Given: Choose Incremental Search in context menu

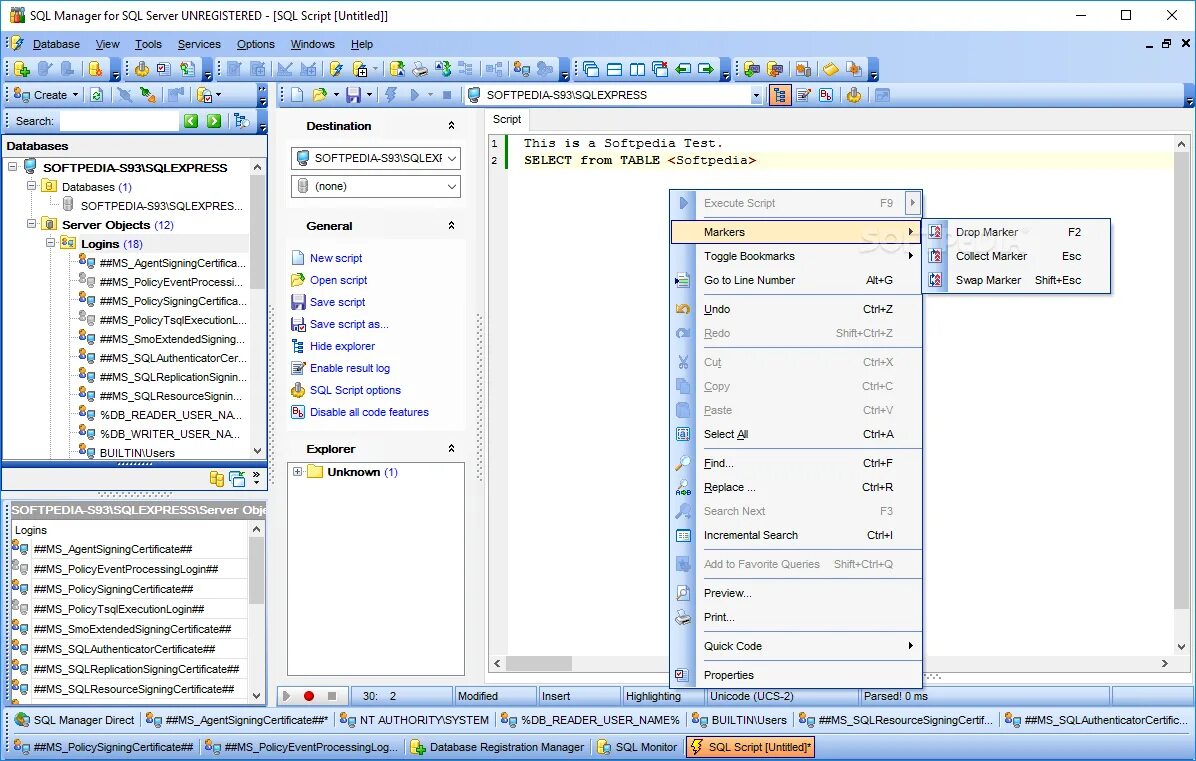Looking at the screenshot, I should coord(796,535).
